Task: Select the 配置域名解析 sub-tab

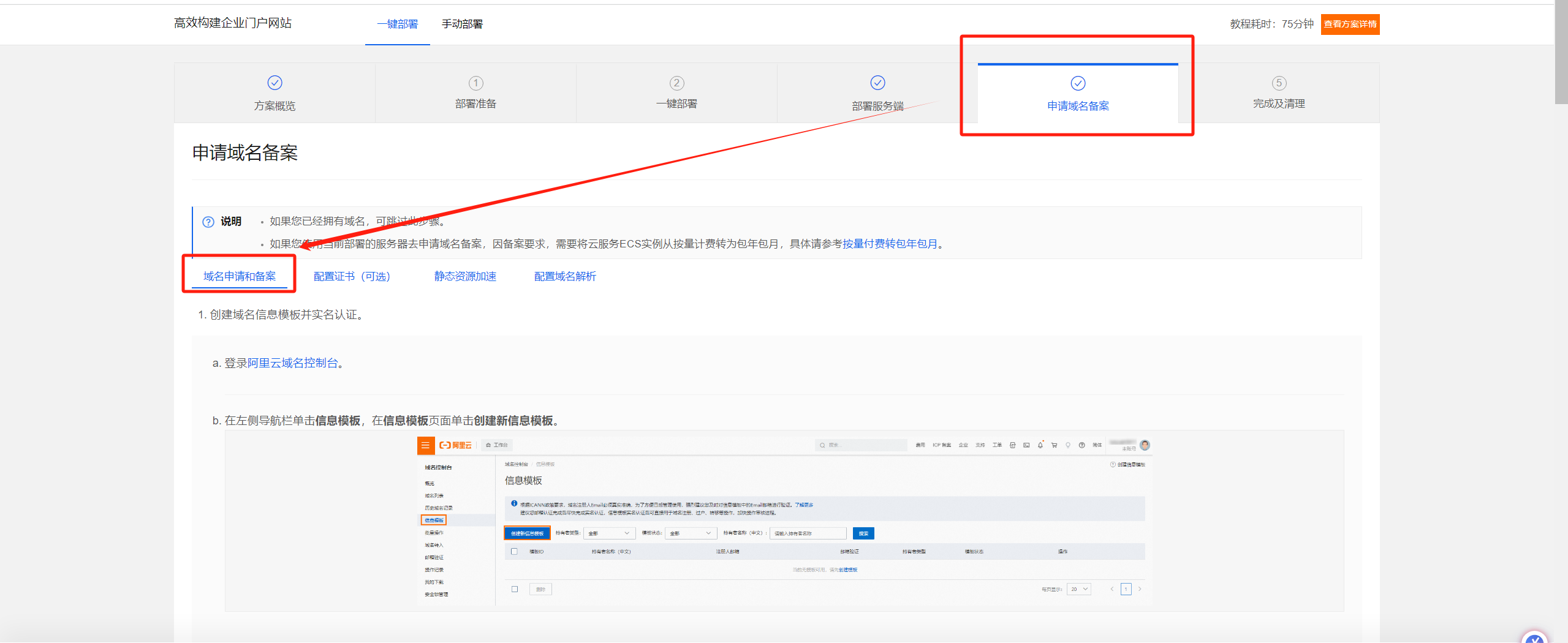Action: (x=565, y=276)
